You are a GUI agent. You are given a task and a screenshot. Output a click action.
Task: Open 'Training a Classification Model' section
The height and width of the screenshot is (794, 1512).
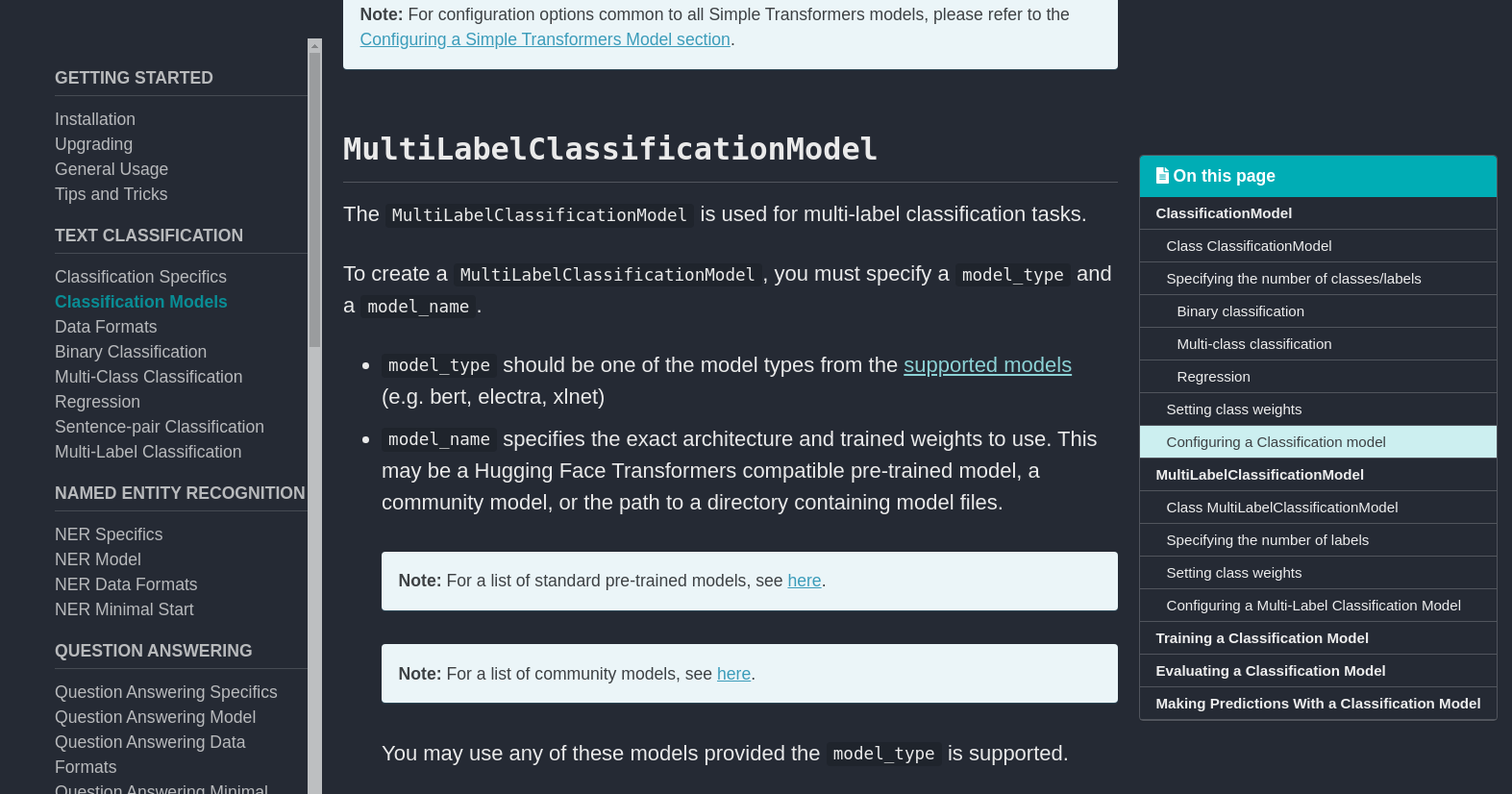pos(1262,637)
